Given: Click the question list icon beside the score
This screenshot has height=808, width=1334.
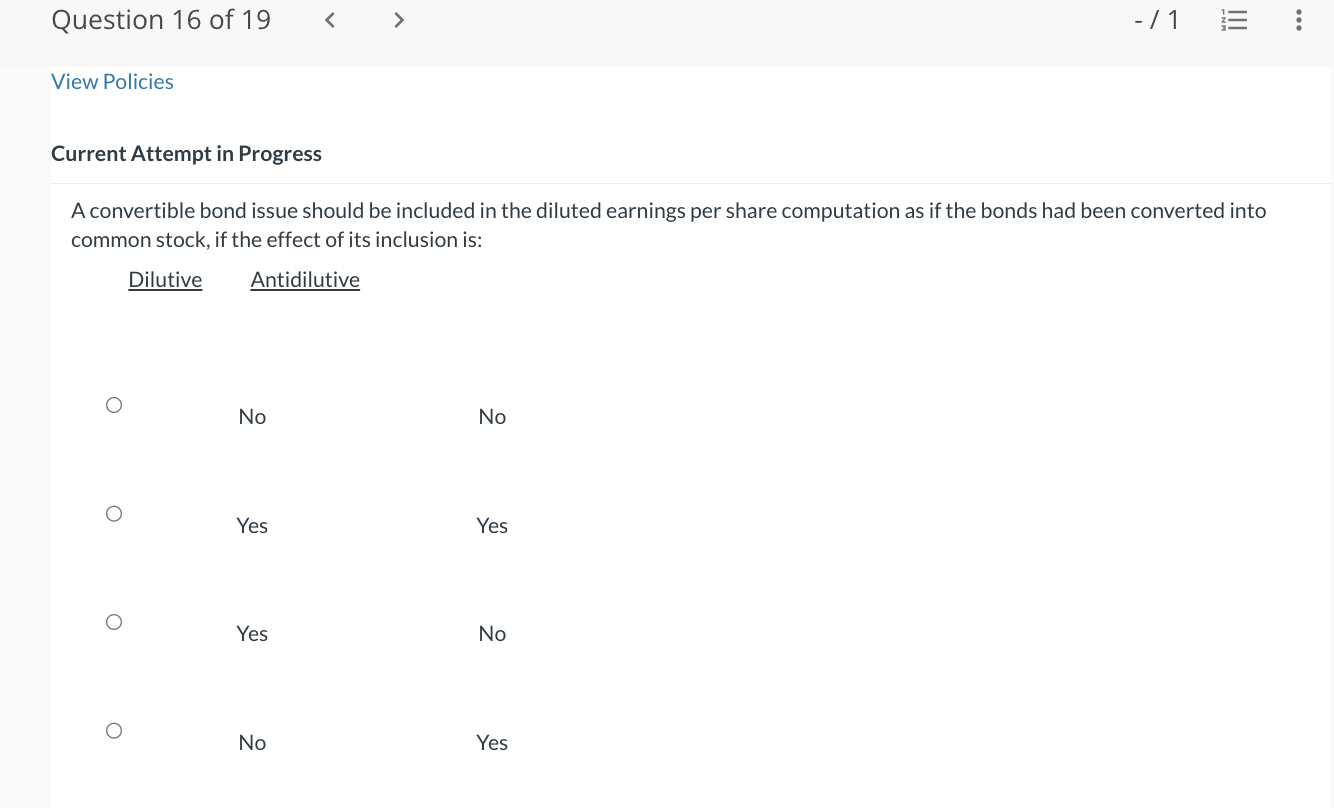Looking at the screenshot, I should pyautogui.click(x=1234, y=19).
